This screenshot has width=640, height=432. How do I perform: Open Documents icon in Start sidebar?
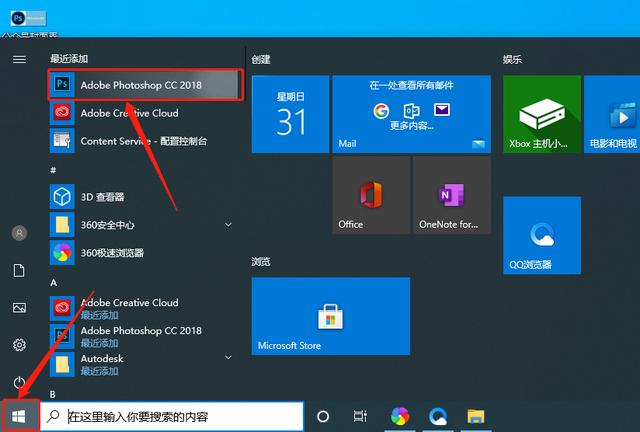tap(19, 270)
